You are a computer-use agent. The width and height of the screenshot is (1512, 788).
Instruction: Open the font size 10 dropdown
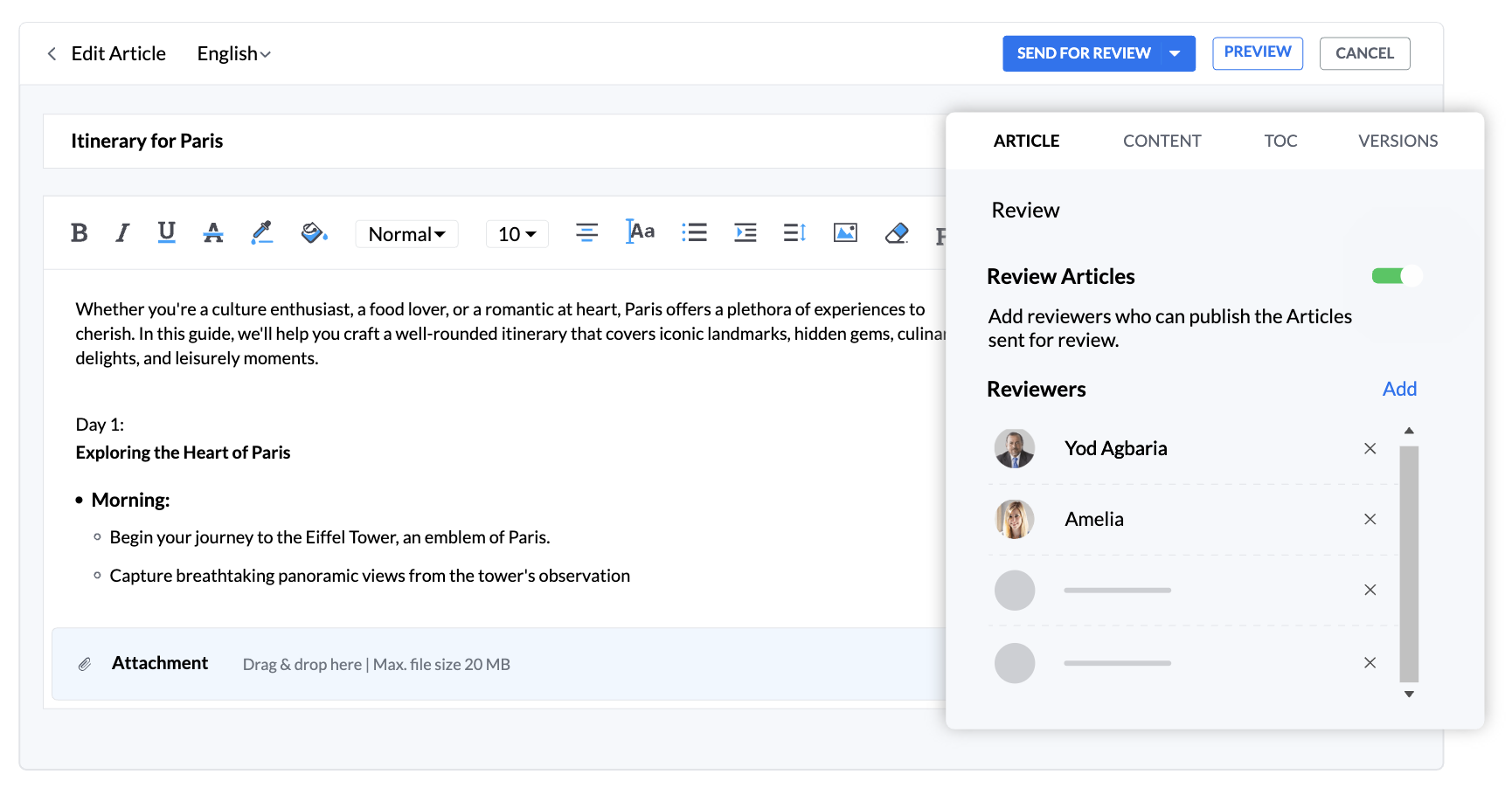click(x=516, y=233)
